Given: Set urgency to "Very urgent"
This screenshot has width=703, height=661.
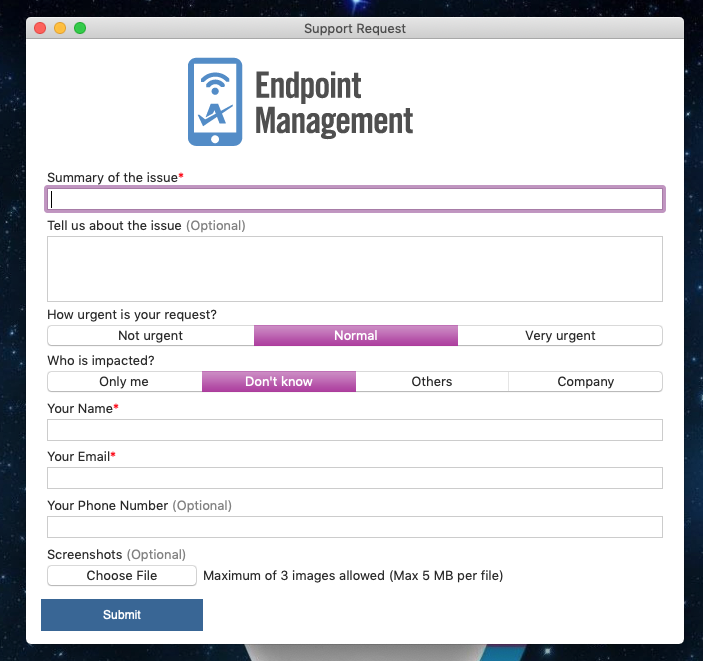Looking at the screenshot, I should [x=559, y=336].
